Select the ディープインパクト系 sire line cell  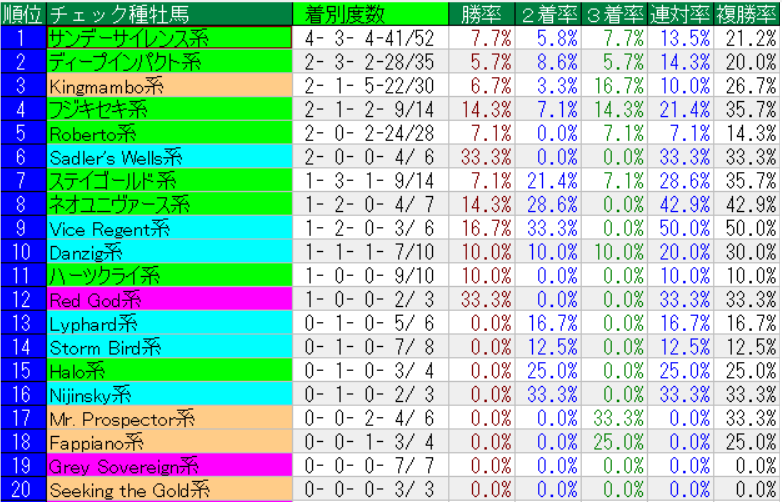point(169,62)
